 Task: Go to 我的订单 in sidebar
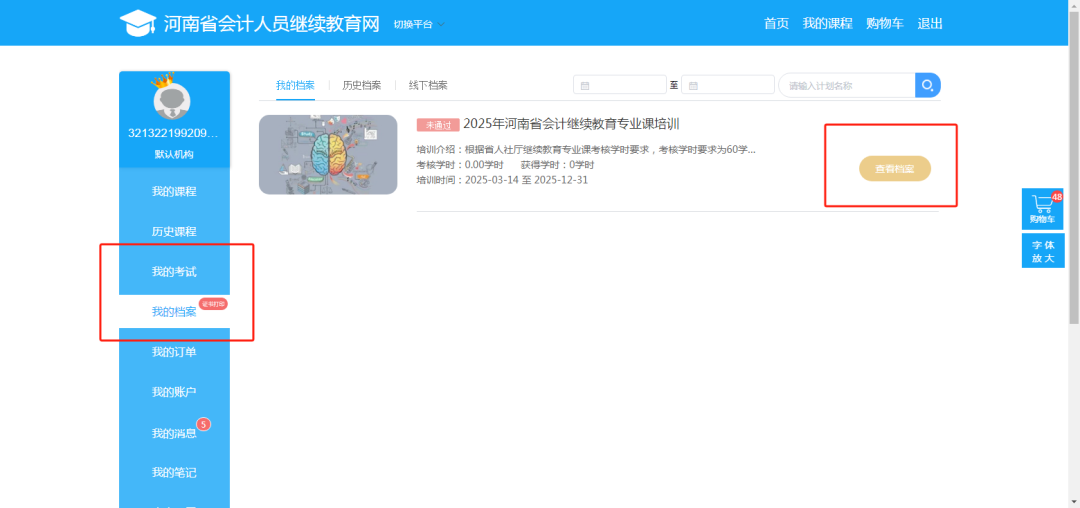(x=174, y=352)
